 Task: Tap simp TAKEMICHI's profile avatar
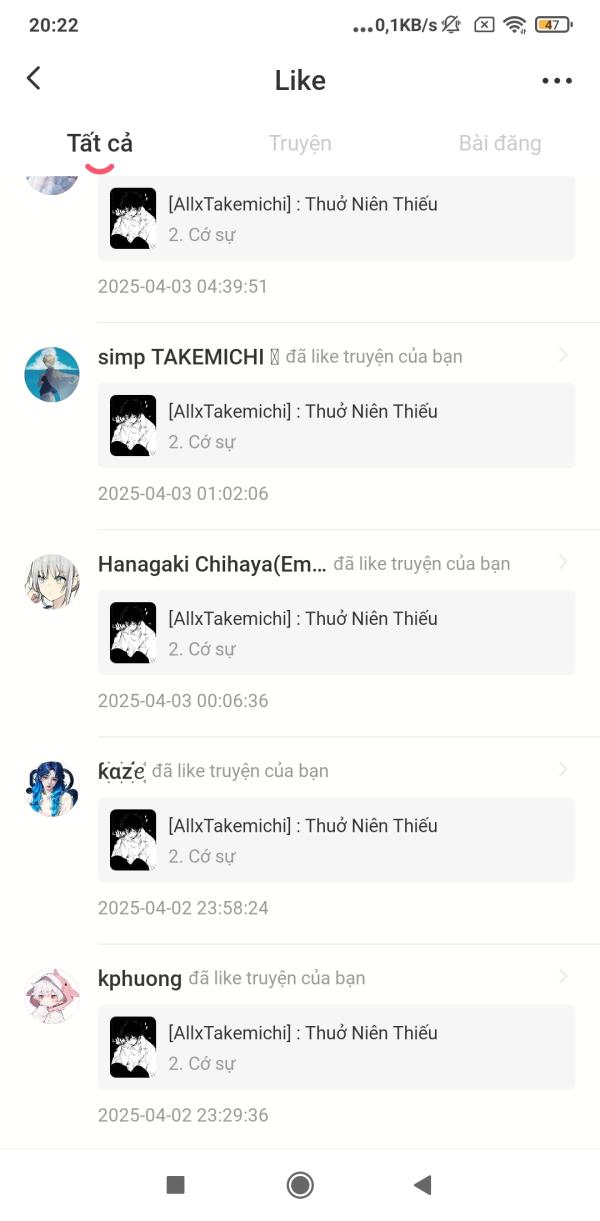point(52,375)
